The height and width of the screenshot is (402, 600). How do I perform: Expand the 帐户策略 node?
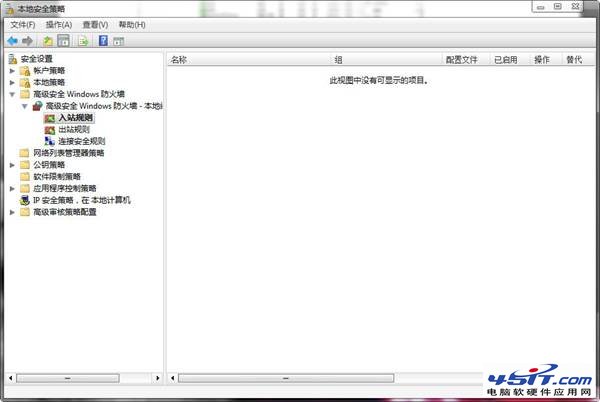coord(12,71)
